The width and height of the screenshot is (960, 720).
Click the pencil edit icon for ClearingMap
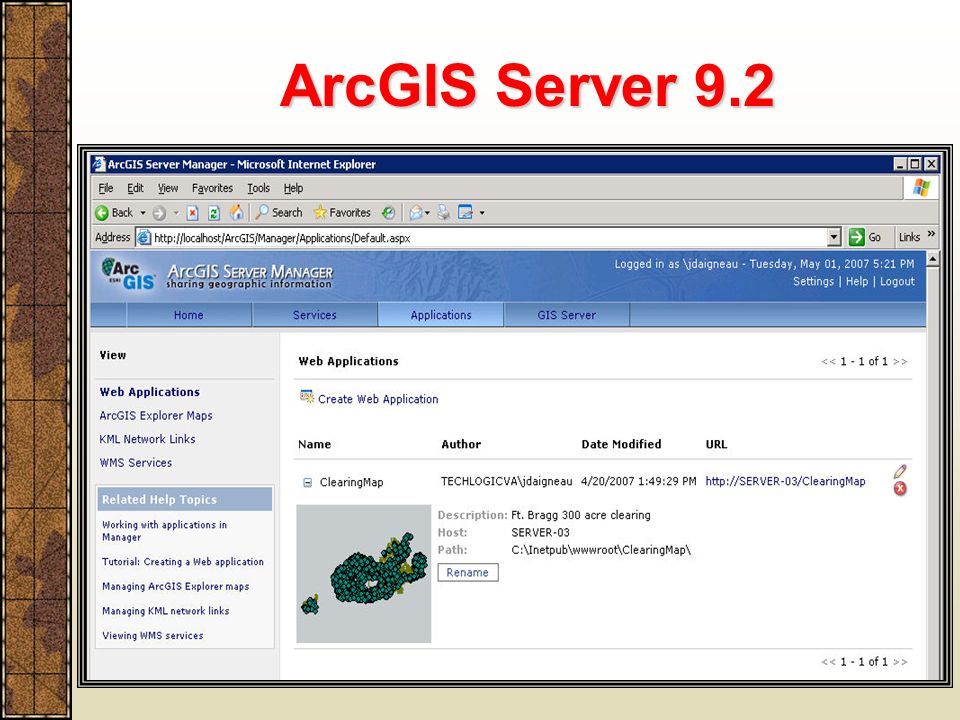click(900, 471)
